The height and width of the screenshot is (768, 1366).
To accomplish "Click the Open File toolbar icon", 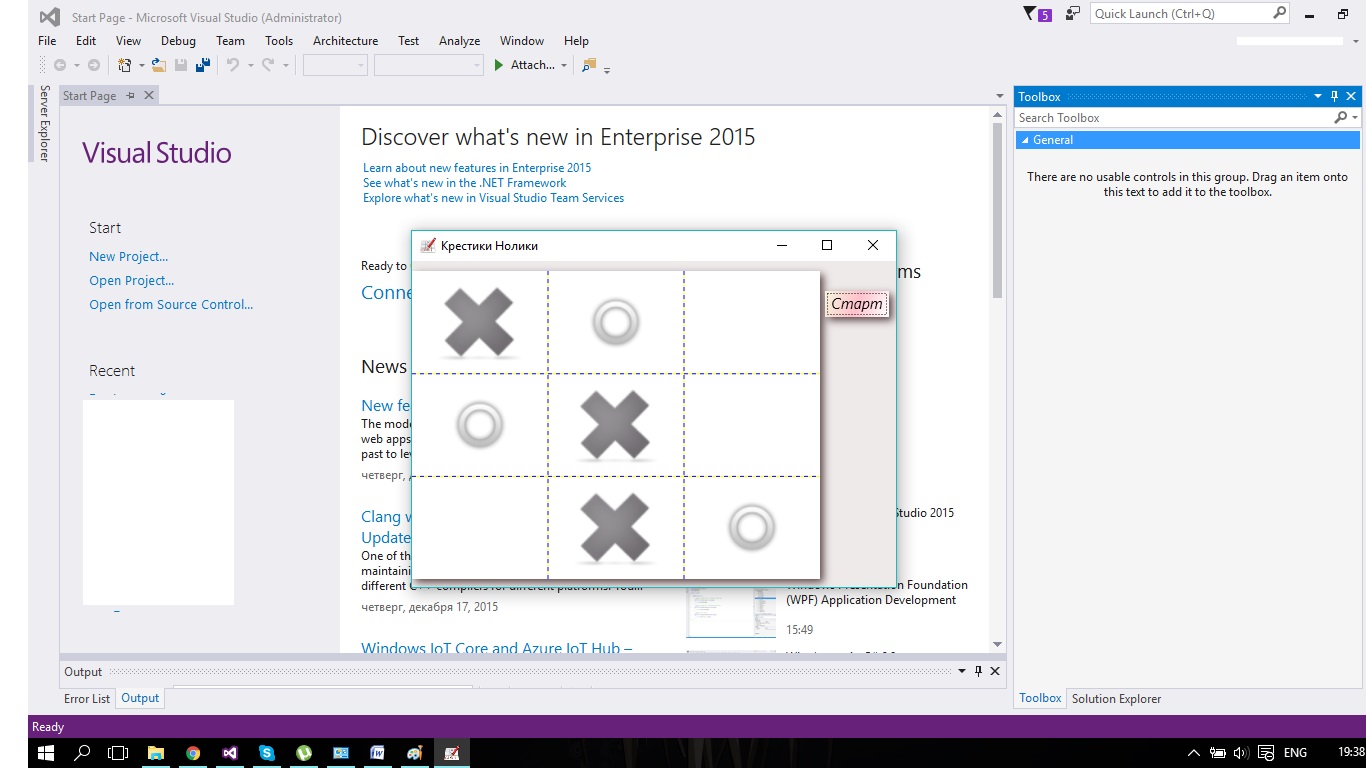I will click(159, 65).
